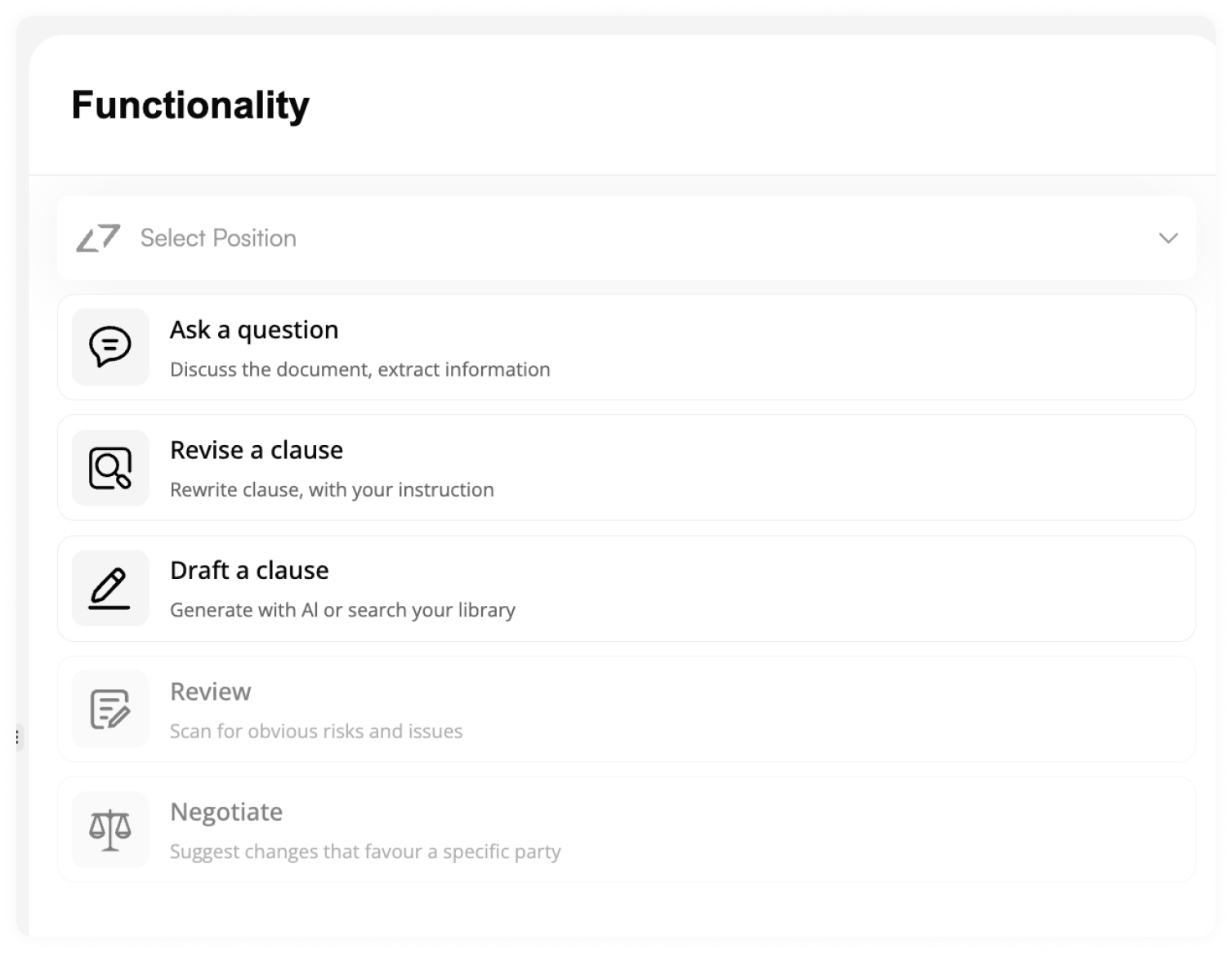Image resolution: width=1232 pixels, height=953 pixels.
Task: Click the speech bubble Ask a question icon
Action: click(110, 347)
